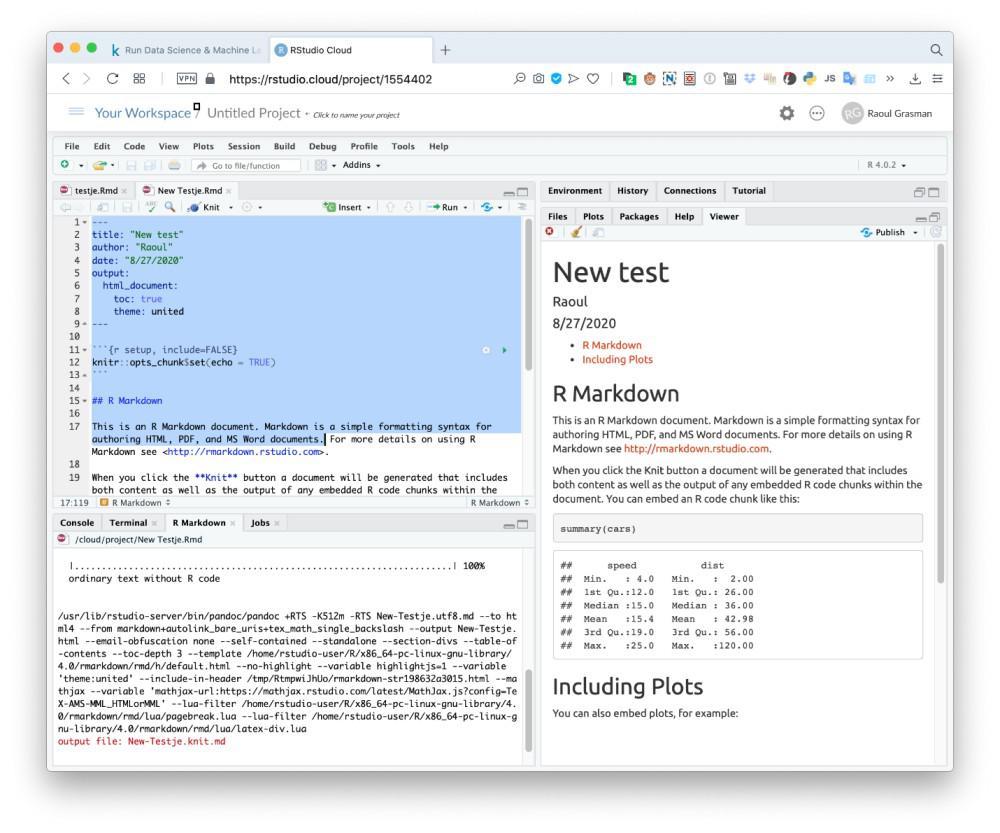Collapse the setup chunk fold on line 11

85,350
